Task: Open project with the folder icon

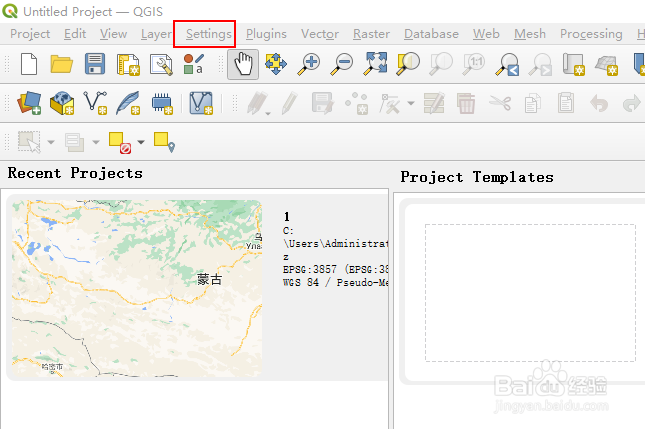Action: point(62,64)
